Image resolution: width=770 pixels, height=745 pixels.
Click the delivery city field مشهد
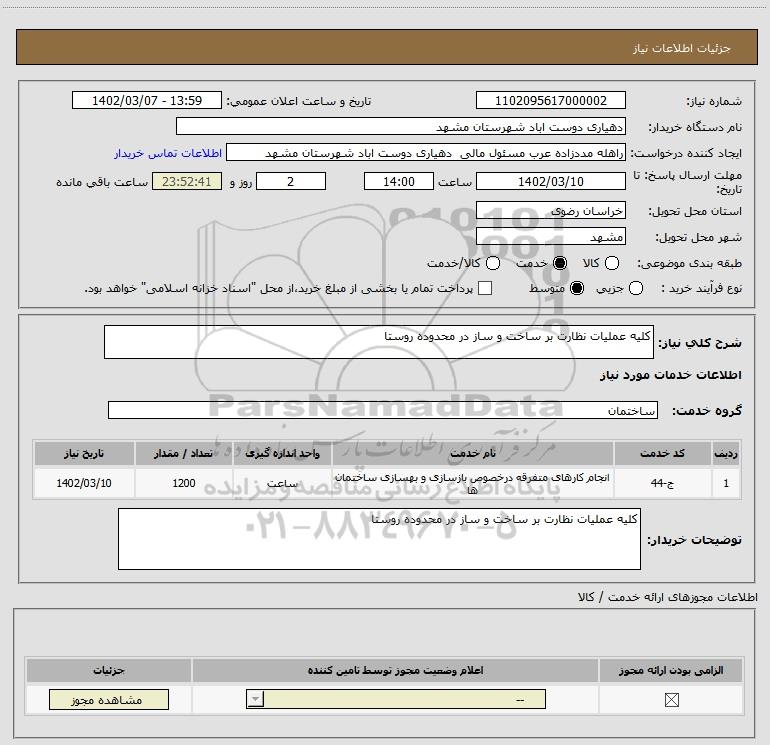pyautogui.click(x=550, y=236)
